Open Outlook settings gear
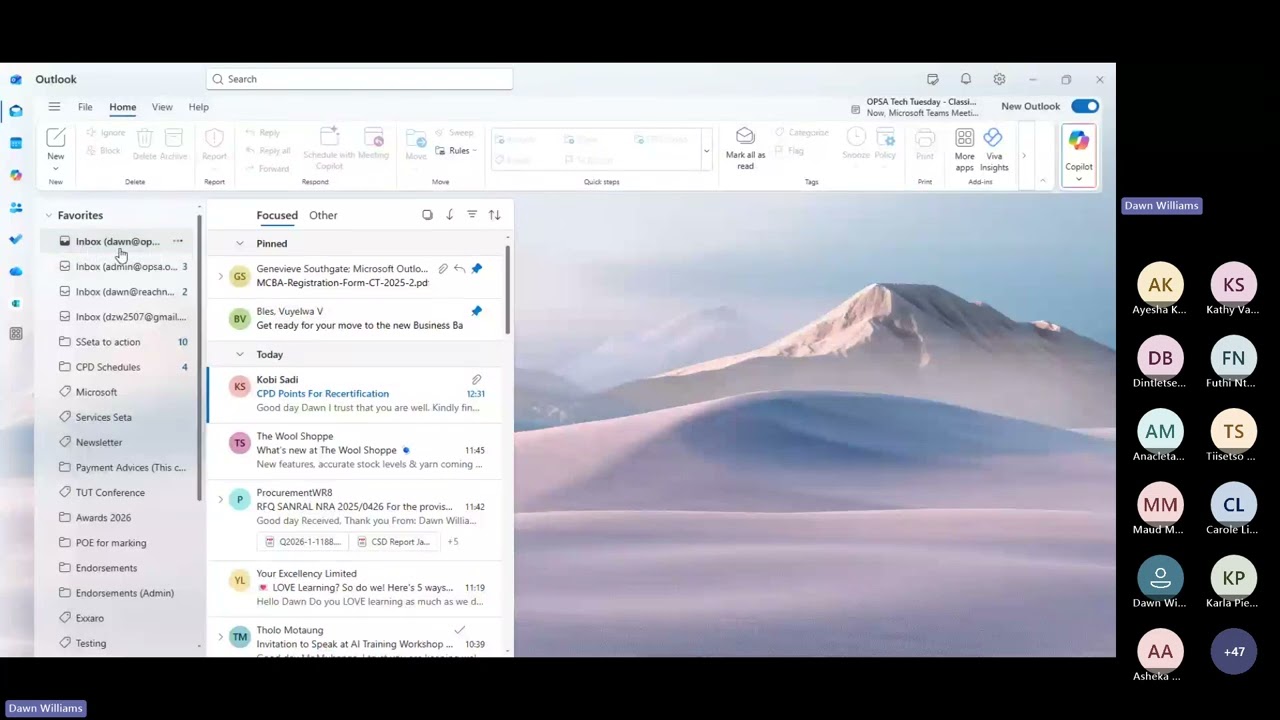Screen dimensions: 1280x720 pyautogui.click(x=999, y=79)
